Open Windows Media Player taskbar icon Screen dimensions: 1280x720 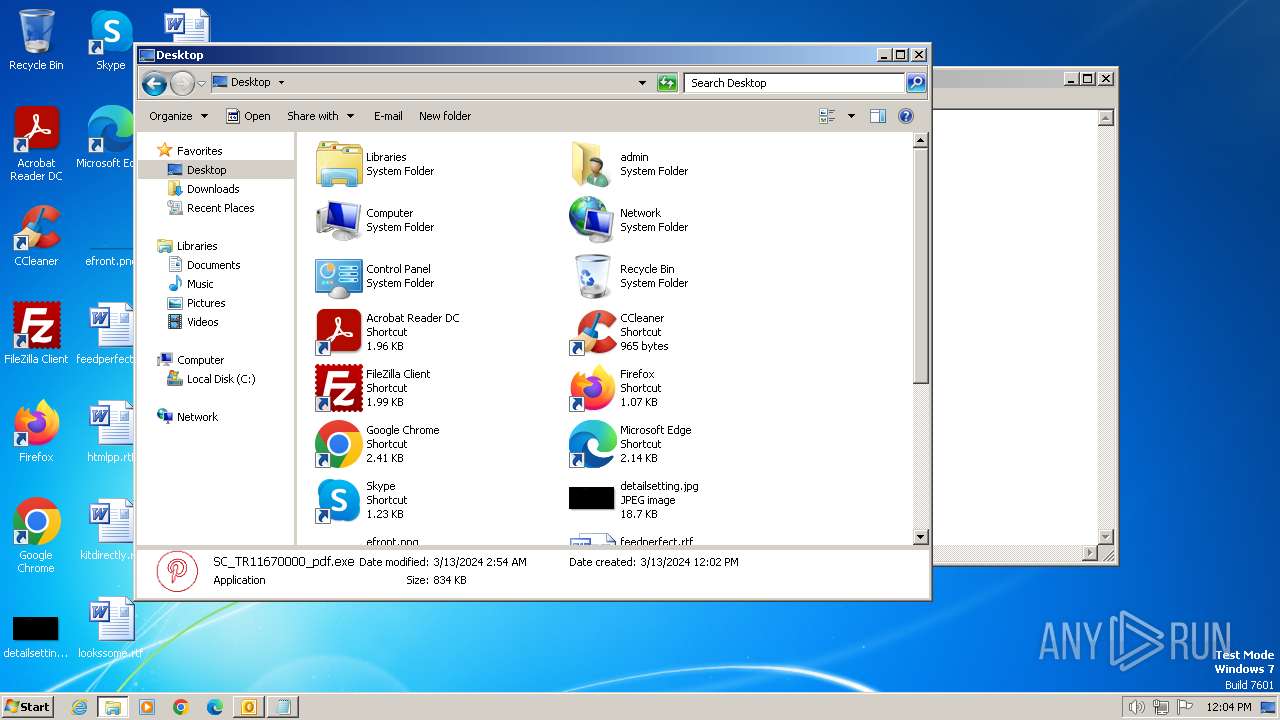[147, 707]
